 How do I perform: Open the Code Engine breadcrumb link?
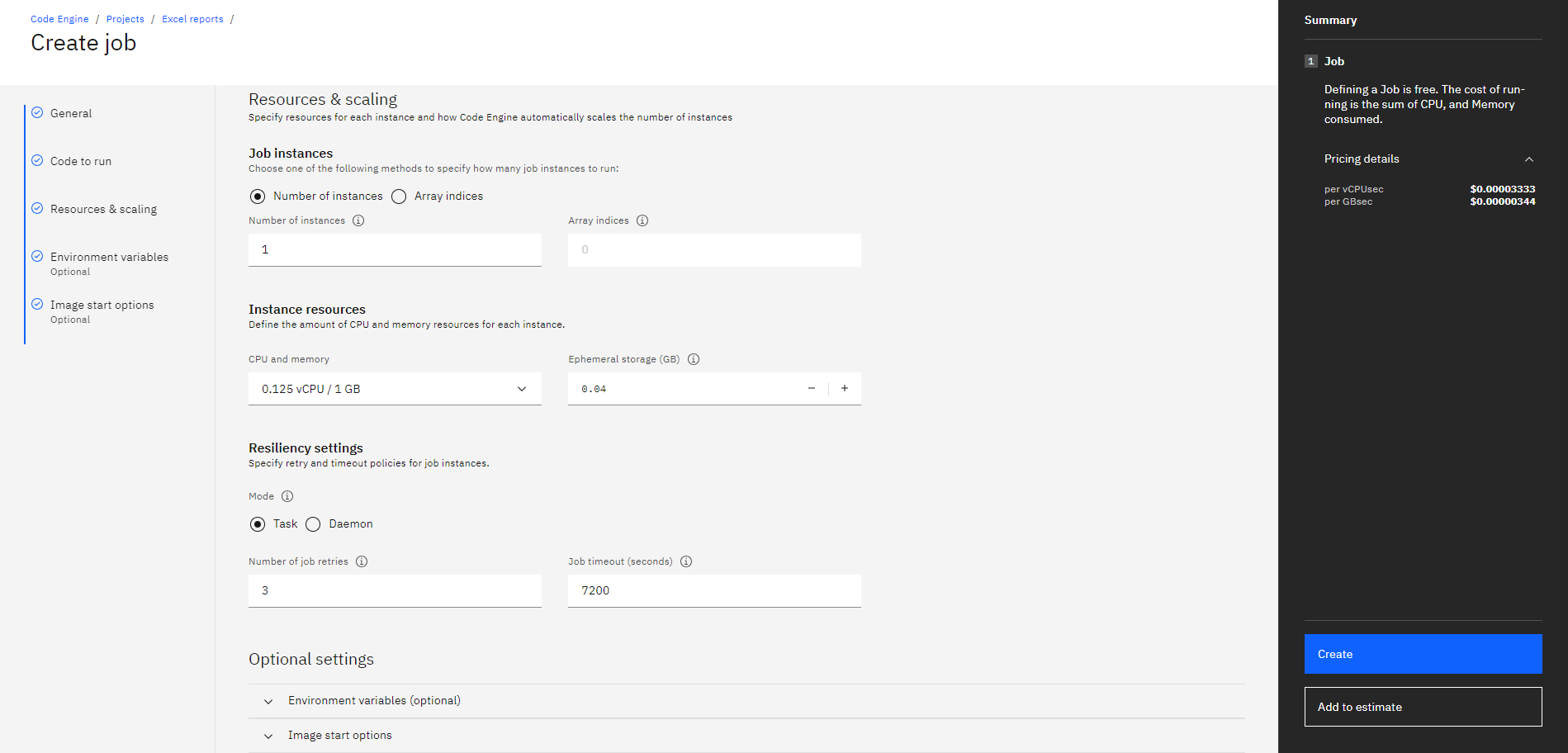pyautogui.click(x=59, y=19)
